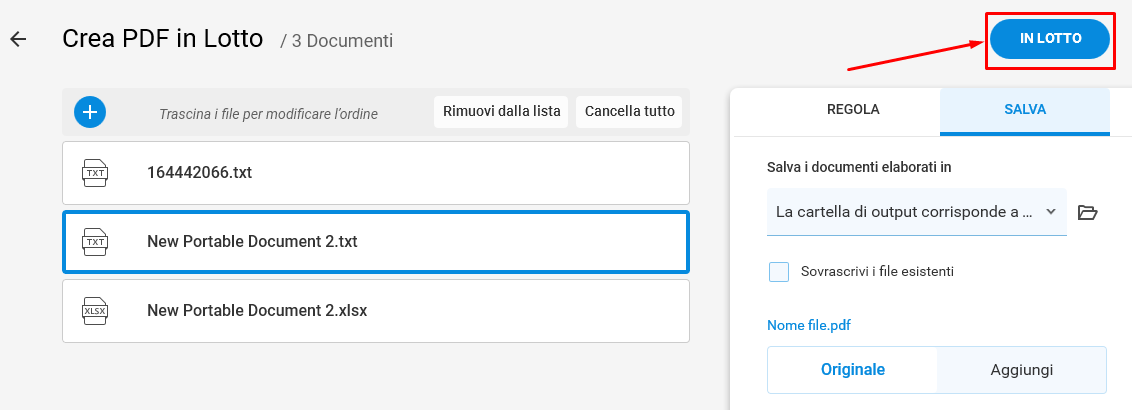The width and height of the screenshot is (1132, 410).
Task: Browse output folder with folder icon
Action: click(x=1087, y=212)
